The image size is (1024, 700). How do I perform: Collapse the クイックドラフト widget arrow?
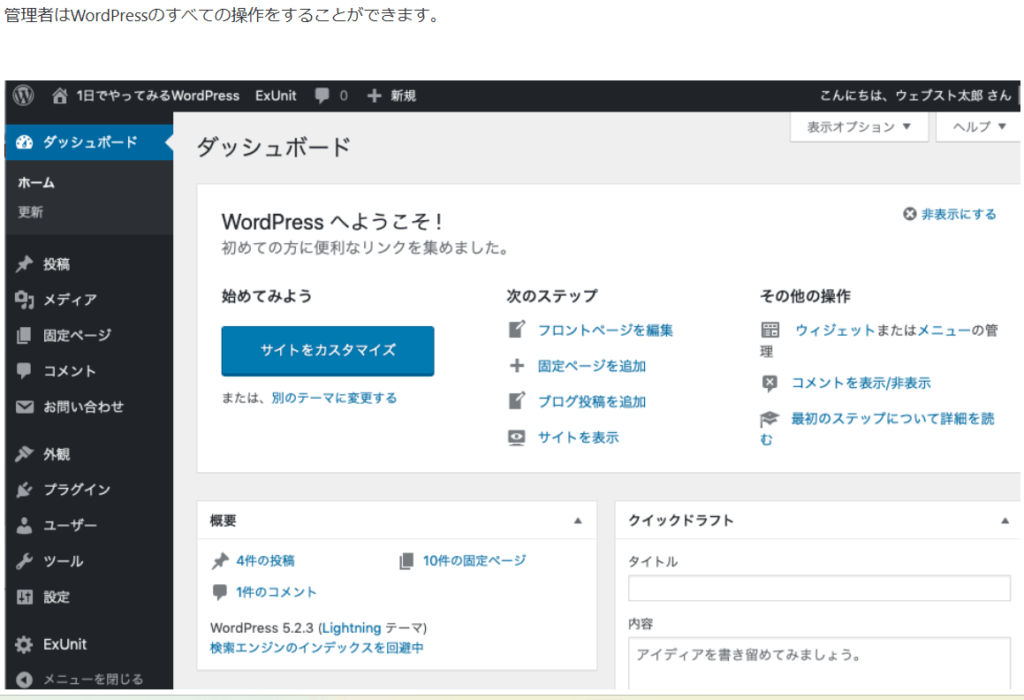(1004, 521)
